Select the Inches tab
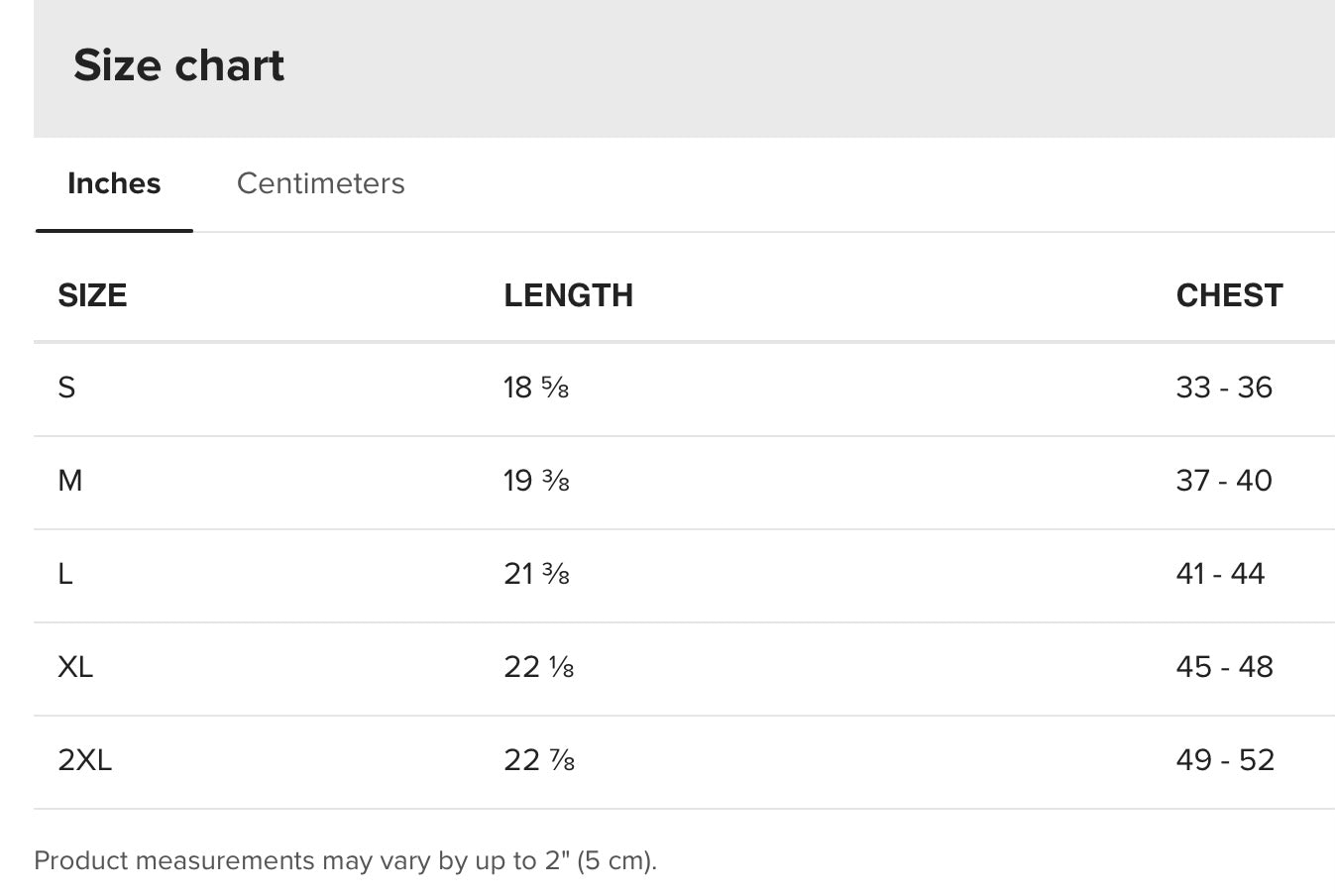The height and width of the screenshot is (896, 1335). point(114,183)
